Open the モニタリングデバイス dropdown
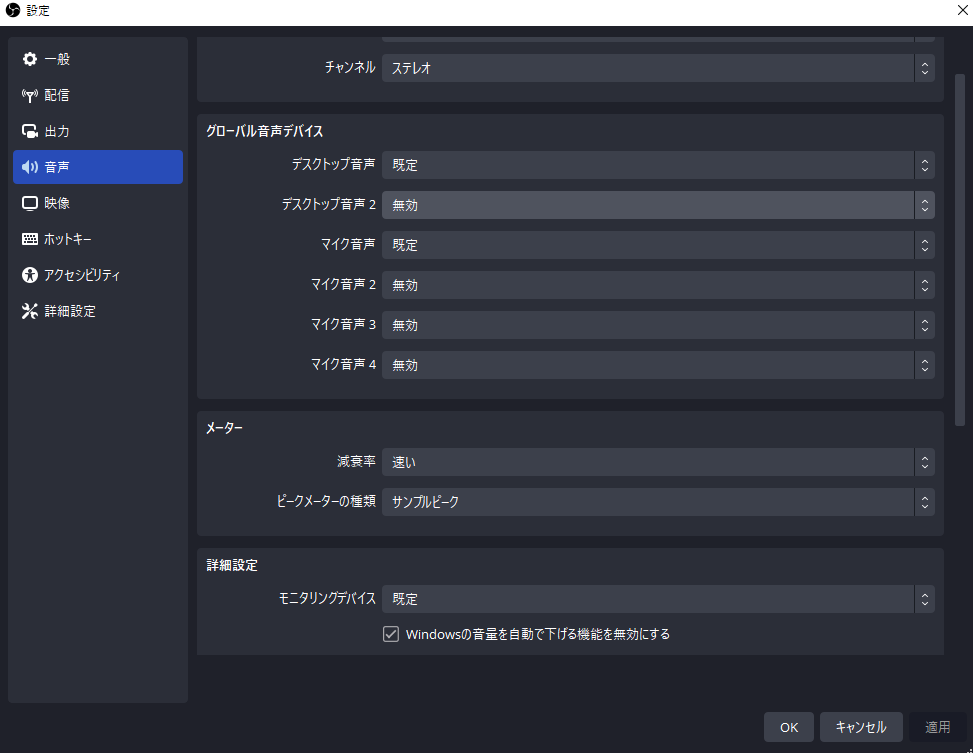Image resolution: width=973 pixels, height=753 pixels. (658, 599)
